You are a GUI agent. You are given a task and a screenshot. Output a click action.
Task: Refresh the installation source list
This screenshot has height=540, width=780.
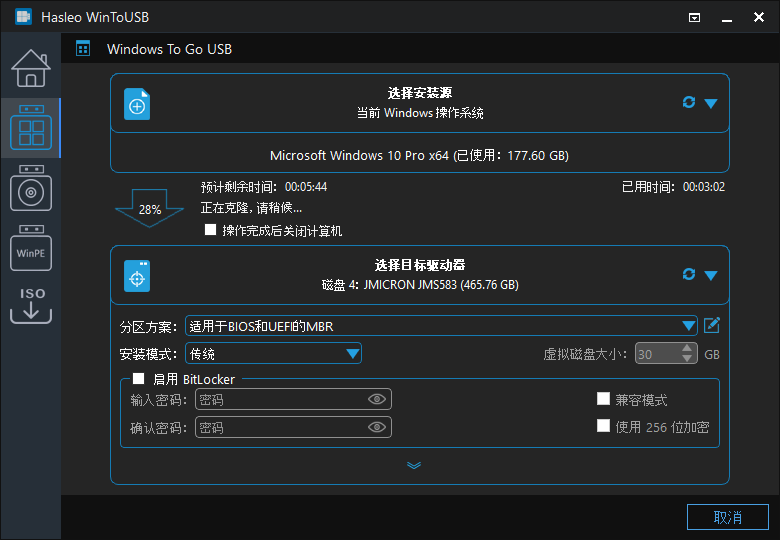[689, 102]
